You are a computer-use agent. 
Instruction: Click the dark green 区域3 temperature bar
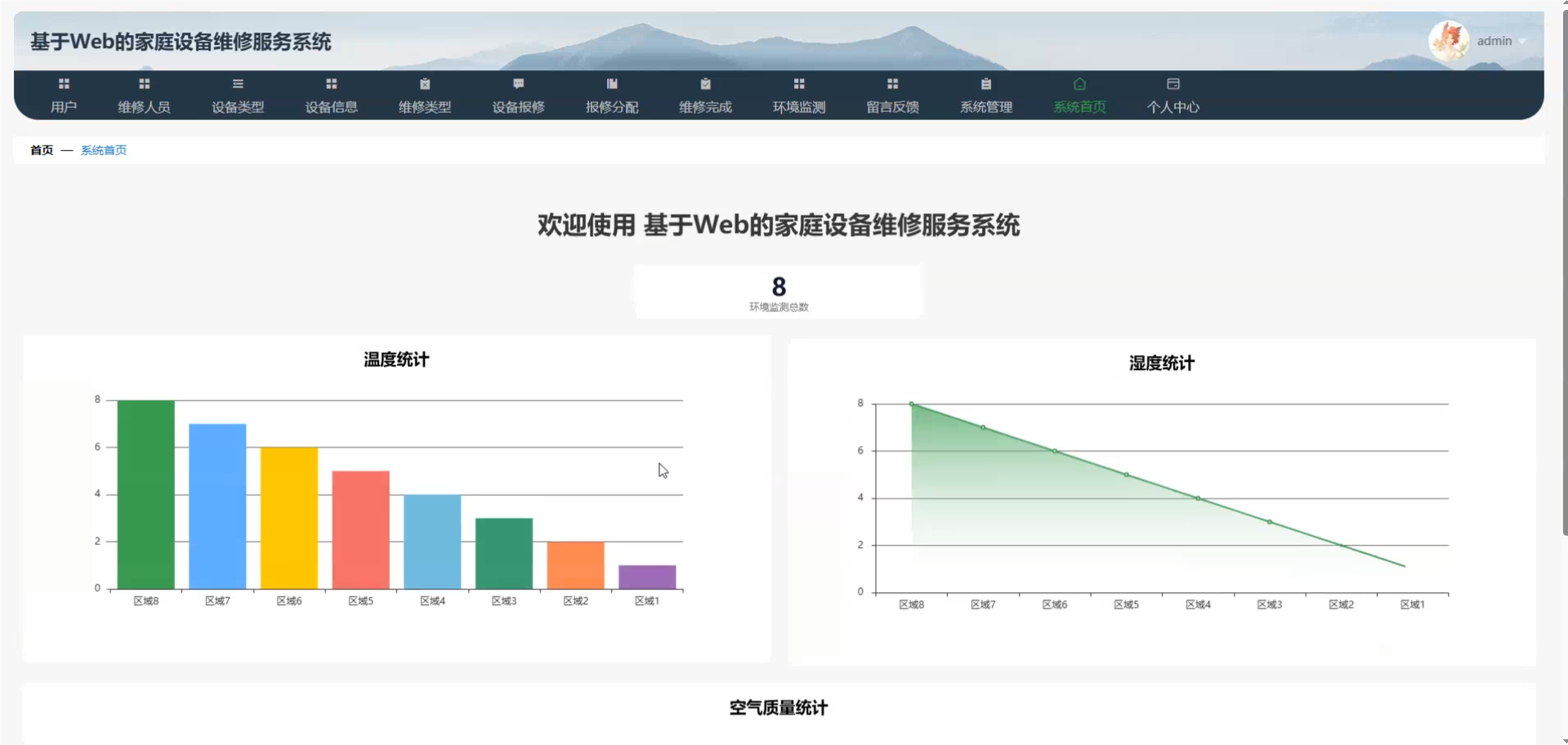(504, 554)
